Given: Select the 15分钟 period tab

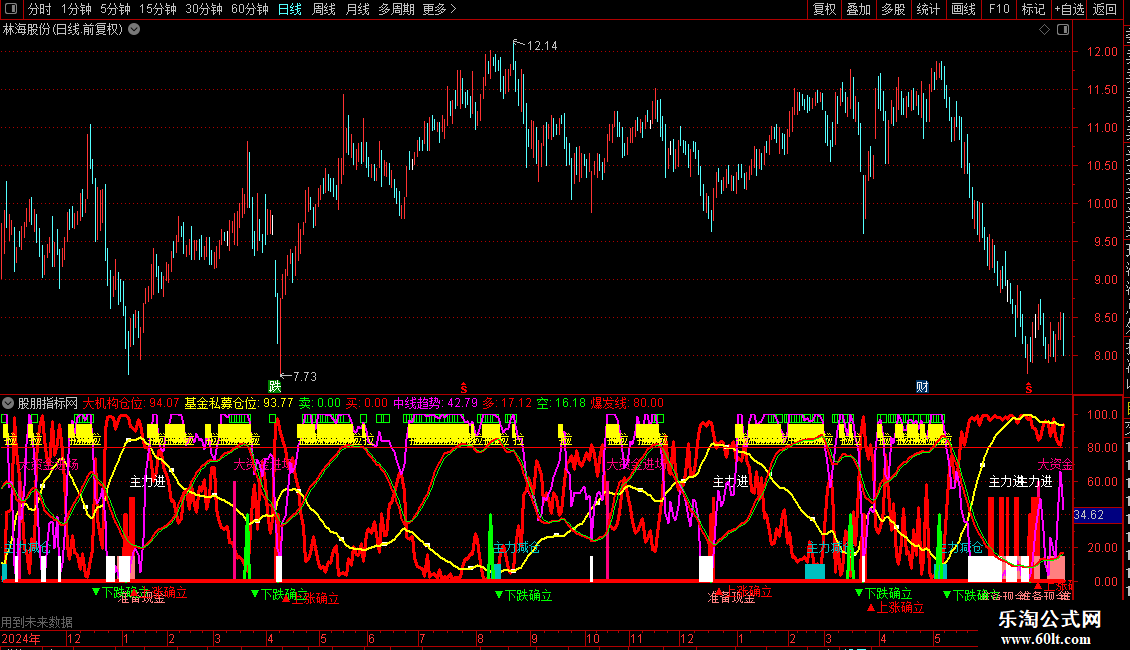Looking at the screenshot, I should 158,9.
